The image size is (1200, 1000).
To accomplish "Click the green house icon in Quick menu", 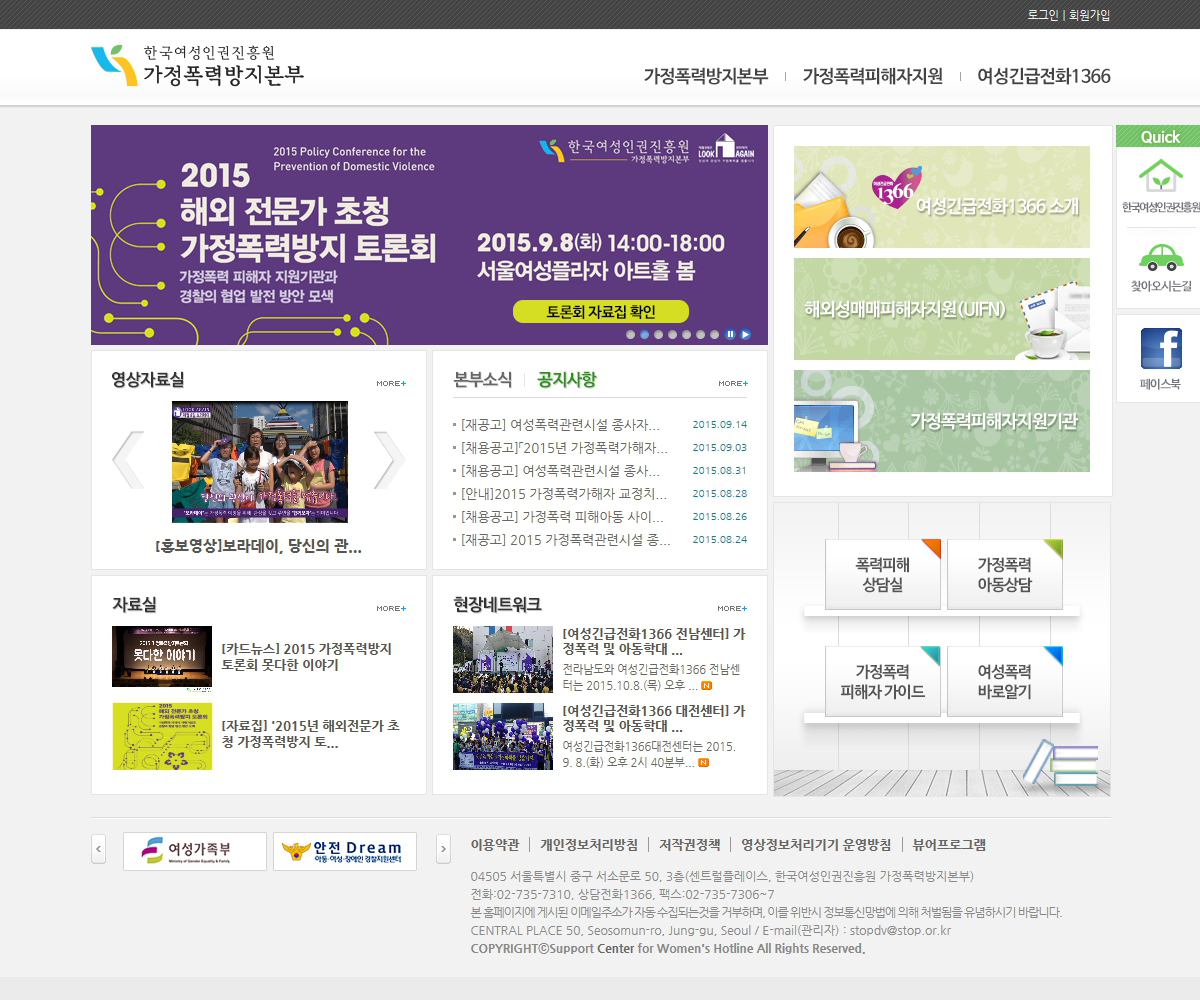I will click(x=1160, y=176).
